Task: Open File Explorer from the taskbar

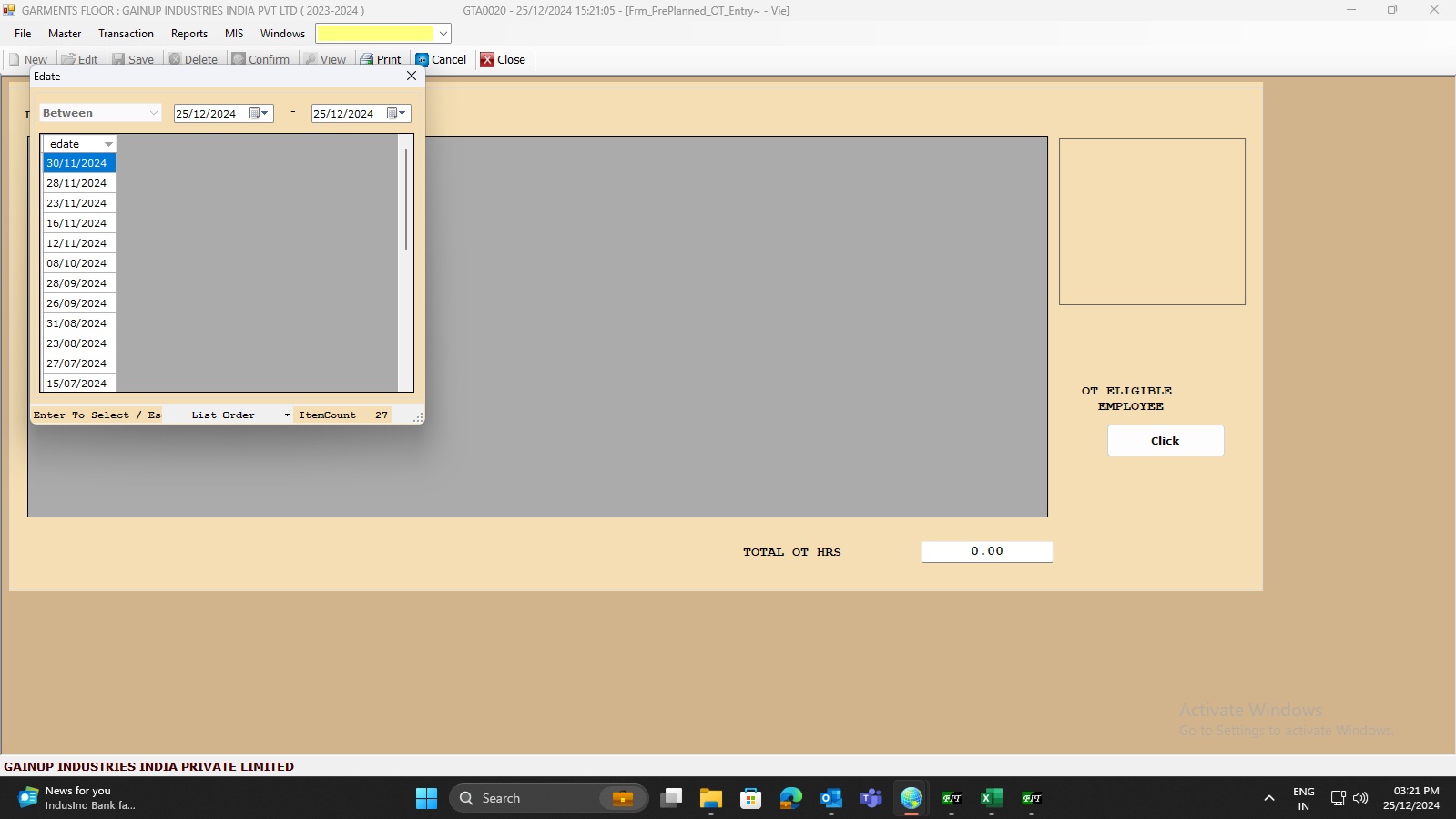Action: pos(710,798)
